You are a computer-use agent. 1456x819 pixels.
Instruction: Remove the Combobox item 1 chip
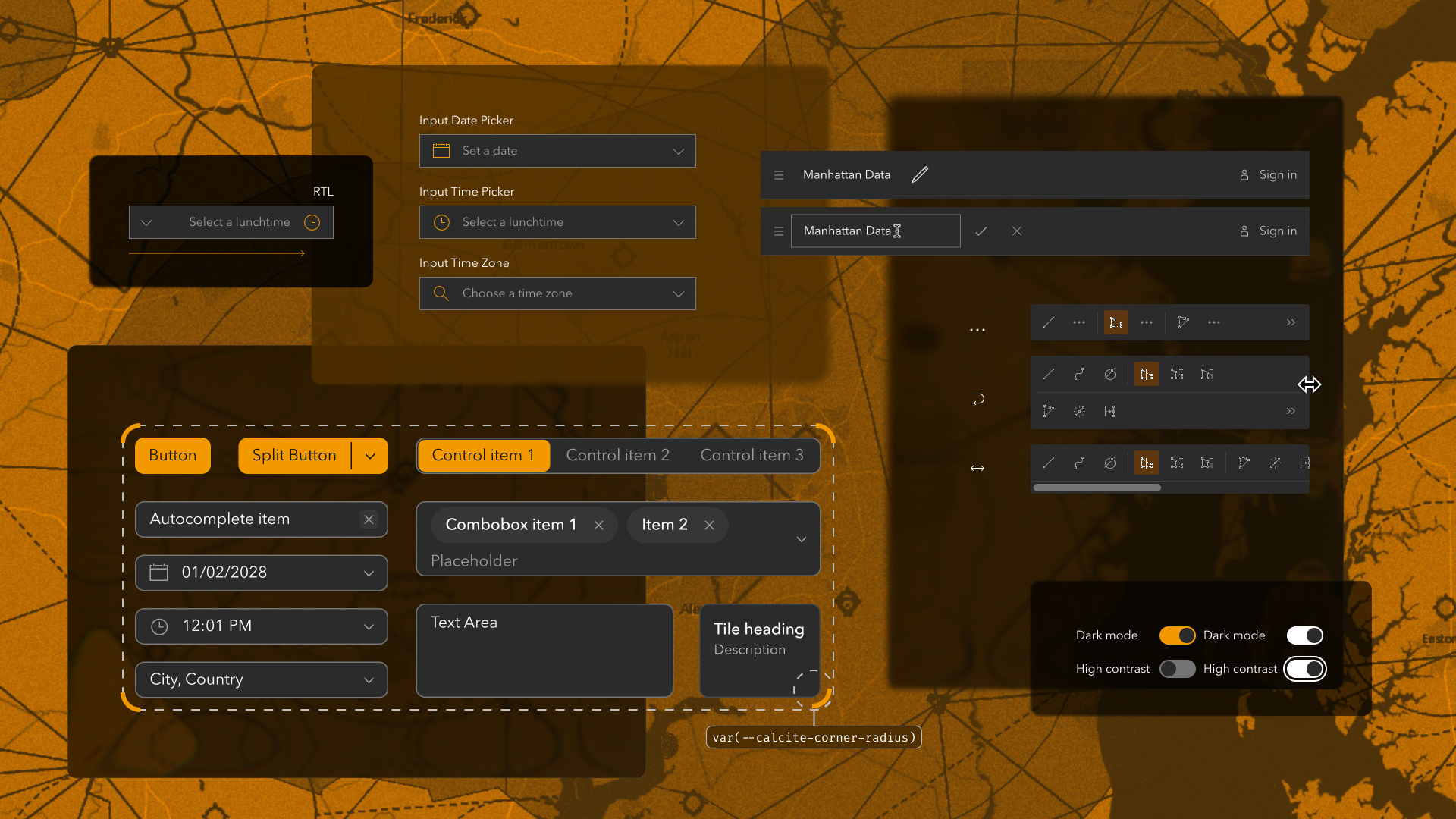[x=599, y=525]
